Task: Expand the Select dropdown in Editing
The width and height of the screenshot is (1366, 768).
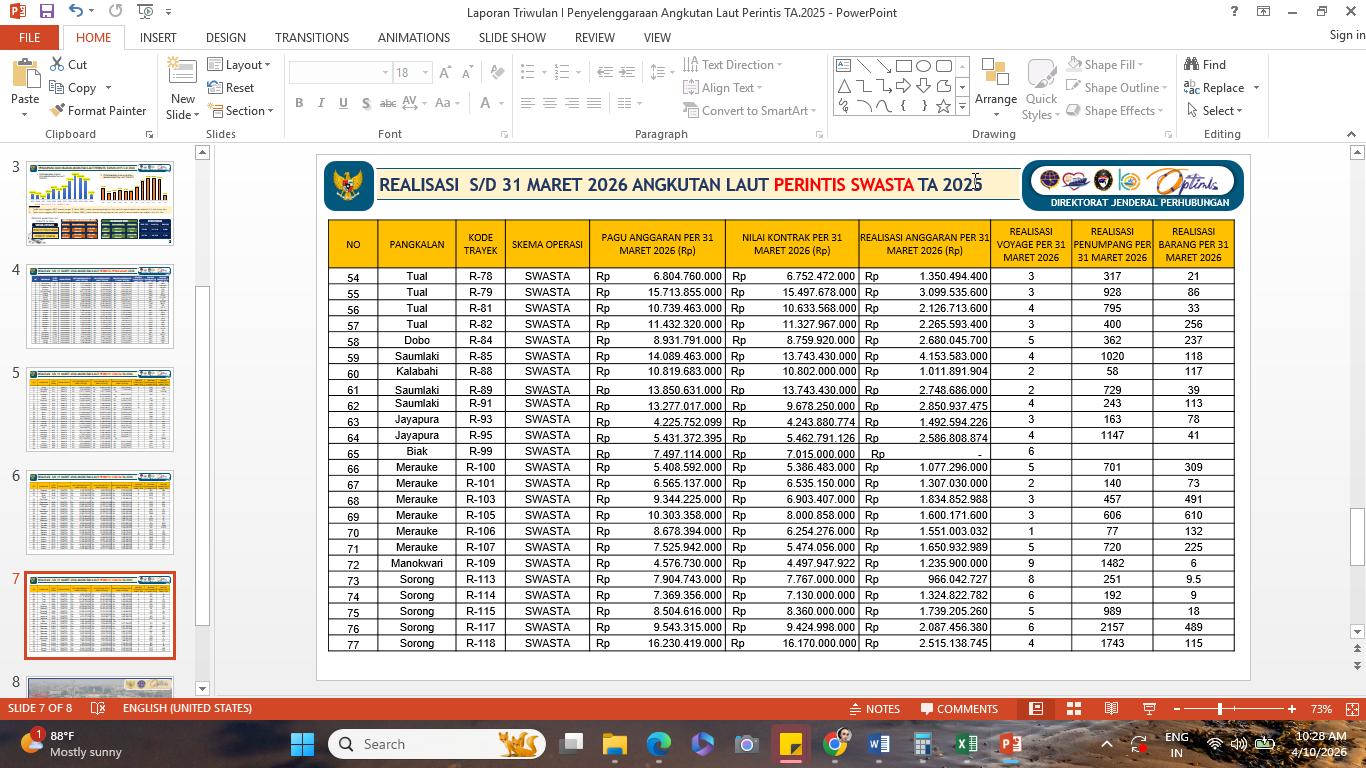Action: (1215, 110)
